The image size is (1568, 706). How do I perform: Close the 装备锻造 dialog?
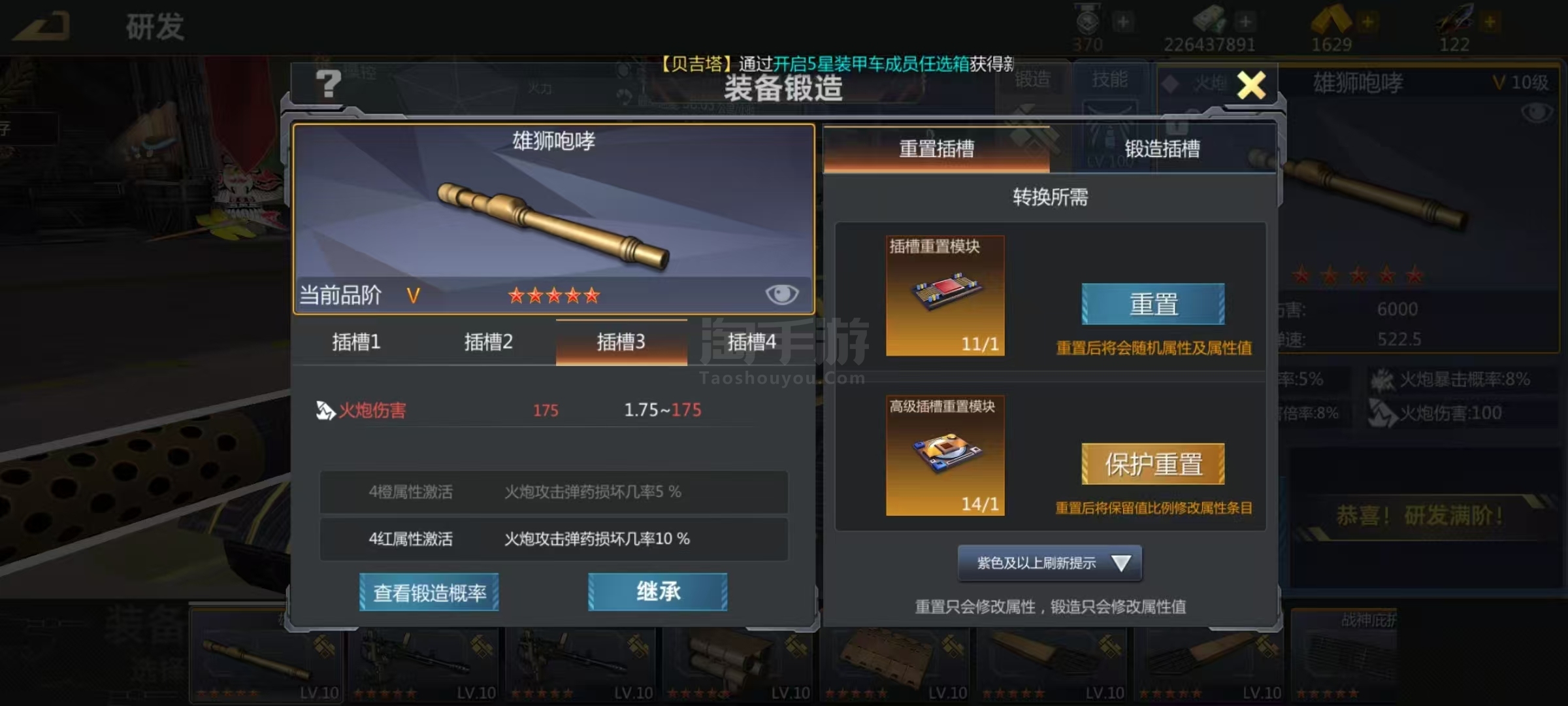tap(1251, 85)
